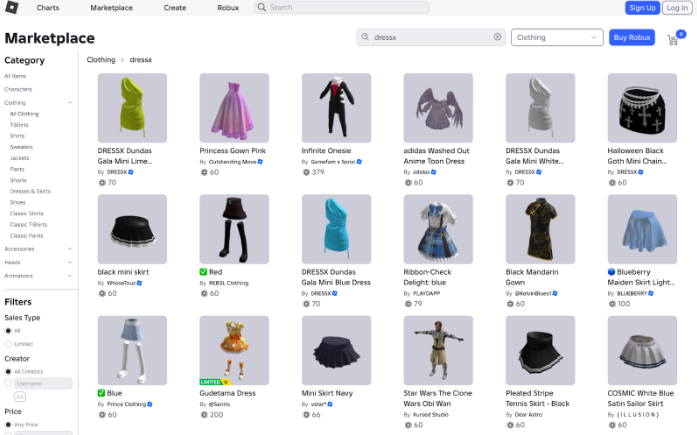This screenshot has width=697, height=435.
Task: Click verified badge next to adidas creator
Action: pyautogui.click(x=433, y=172)
